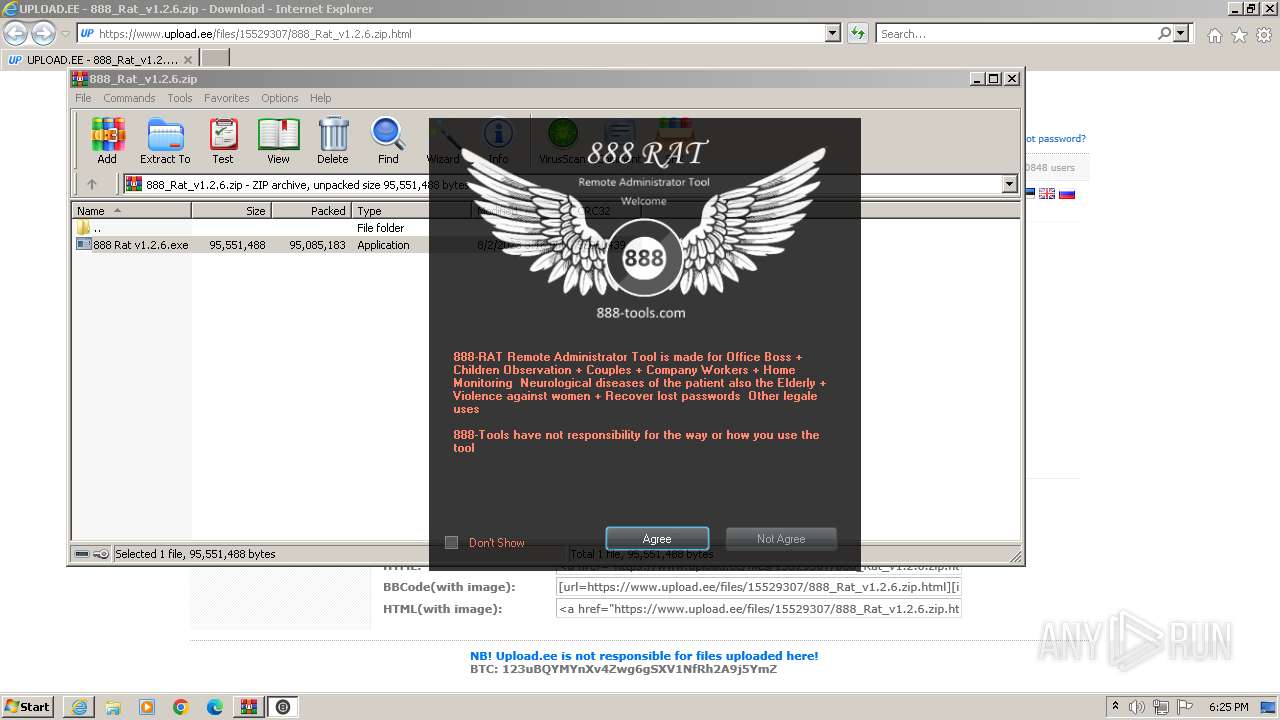Open a new blank IE tab

[215, 60]
